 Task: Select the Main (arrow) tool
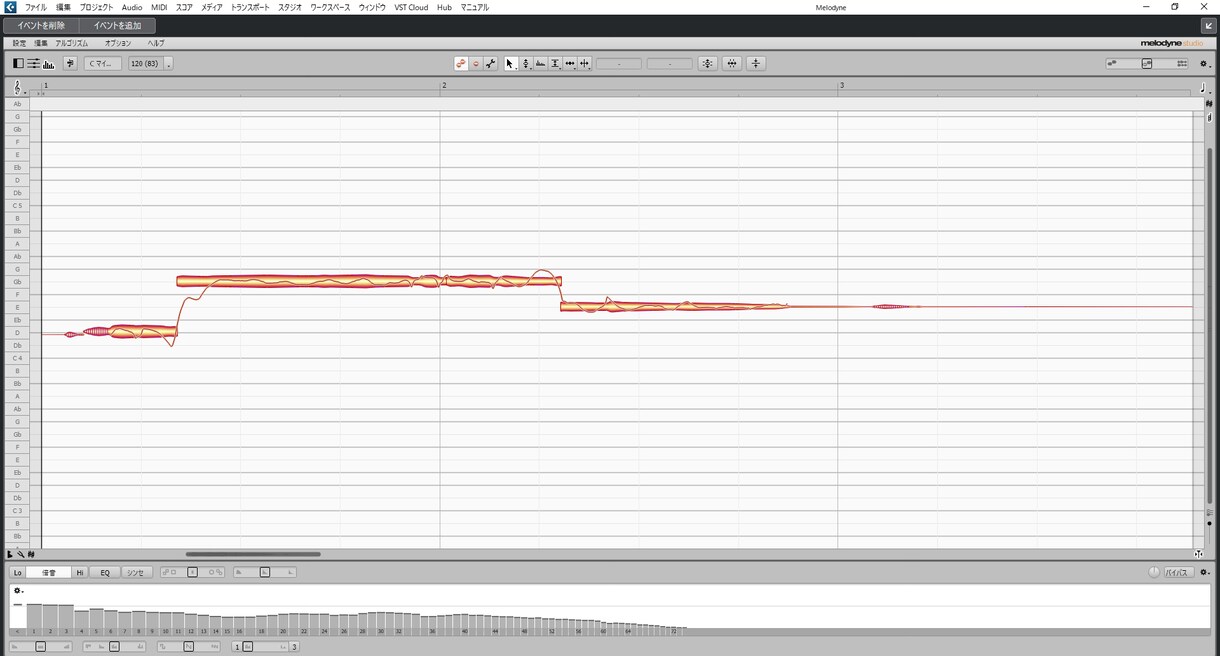[x=510, y=64]
